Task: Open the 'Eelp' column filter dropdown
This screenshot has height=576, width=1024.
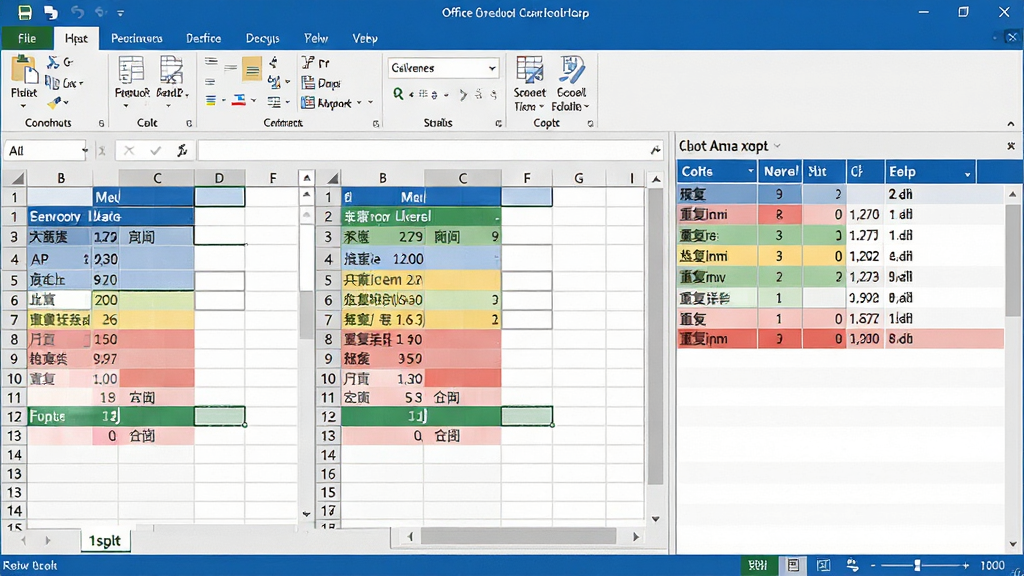Action: click(x=968, y=173)
